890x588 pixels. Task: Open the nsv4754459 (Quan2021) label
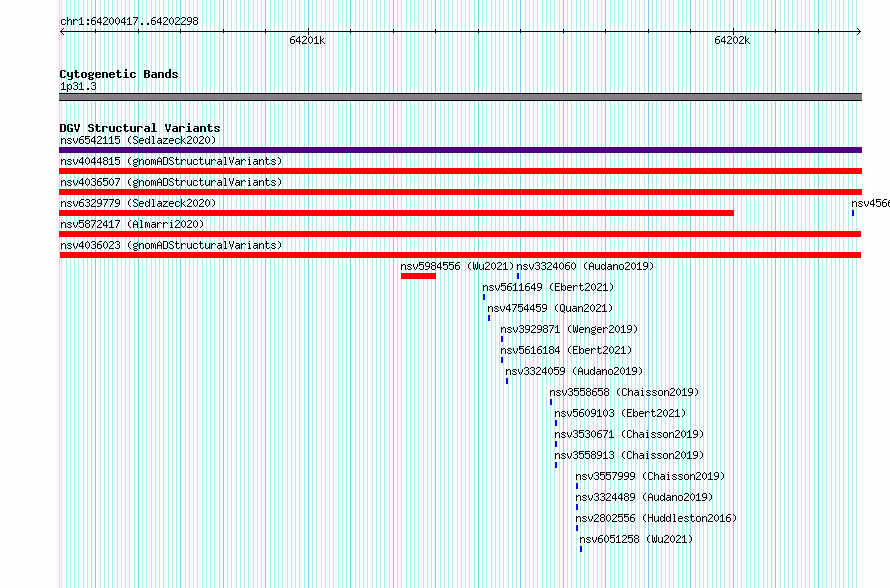[x=550, y=308]
